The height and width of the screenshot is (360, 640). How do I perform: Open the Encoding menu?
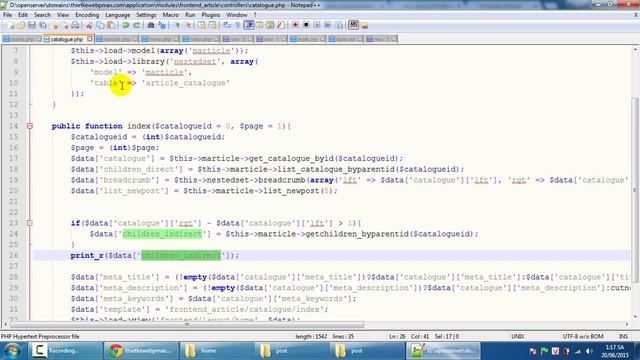click(87, 15)
